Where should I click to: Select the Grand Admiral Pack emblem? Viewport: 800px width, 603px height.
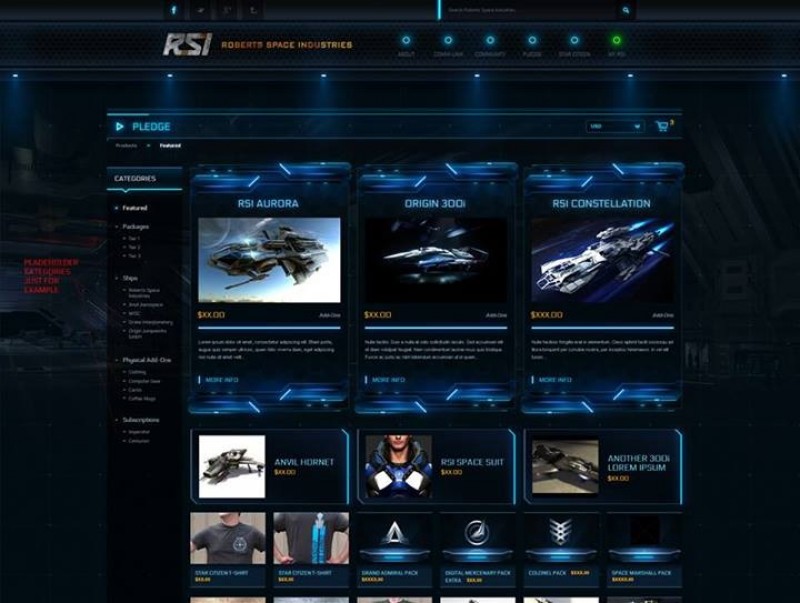click(394, 534)
